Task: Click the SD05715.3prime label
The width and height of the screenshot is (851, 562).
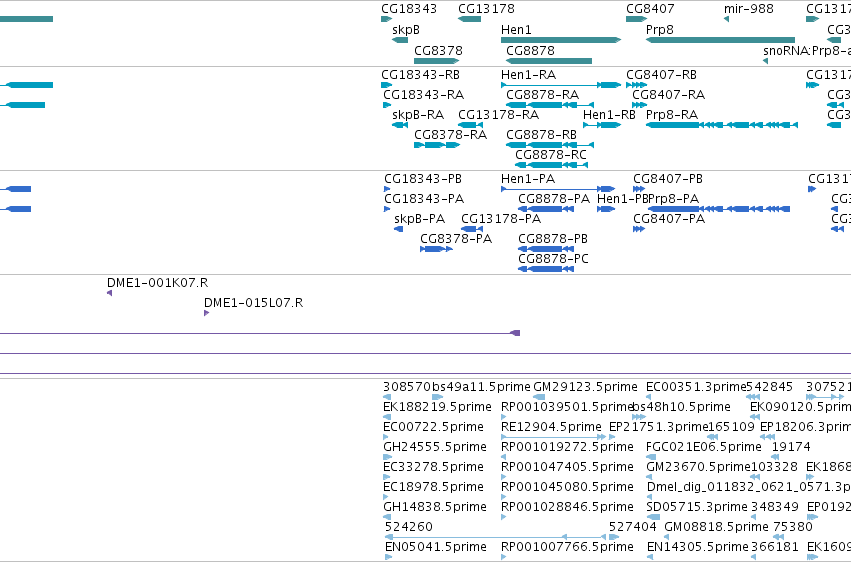Action: 697,507
